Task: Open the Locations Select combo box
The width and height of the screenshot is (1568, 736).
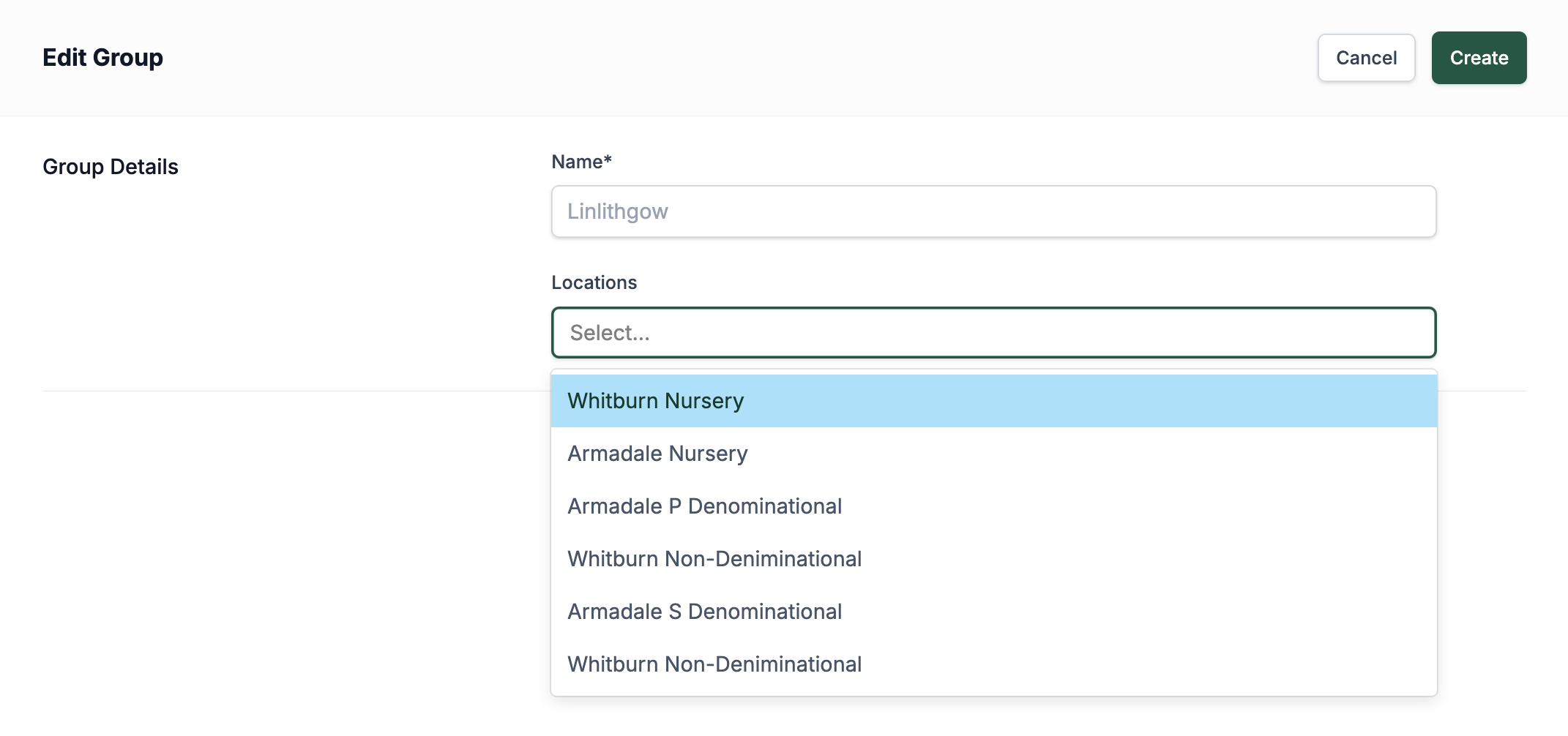Action: point(993,333)
